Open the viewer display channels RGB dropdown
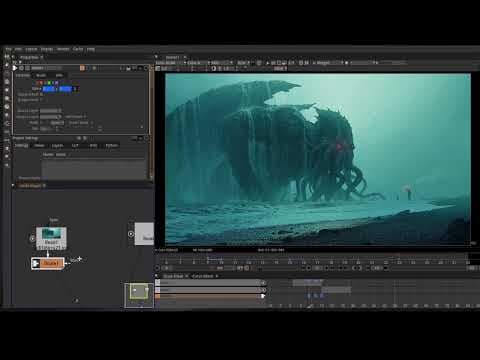The height and width of the screenshot is (360, 480). pyautogui.click(x=221, y=63)
